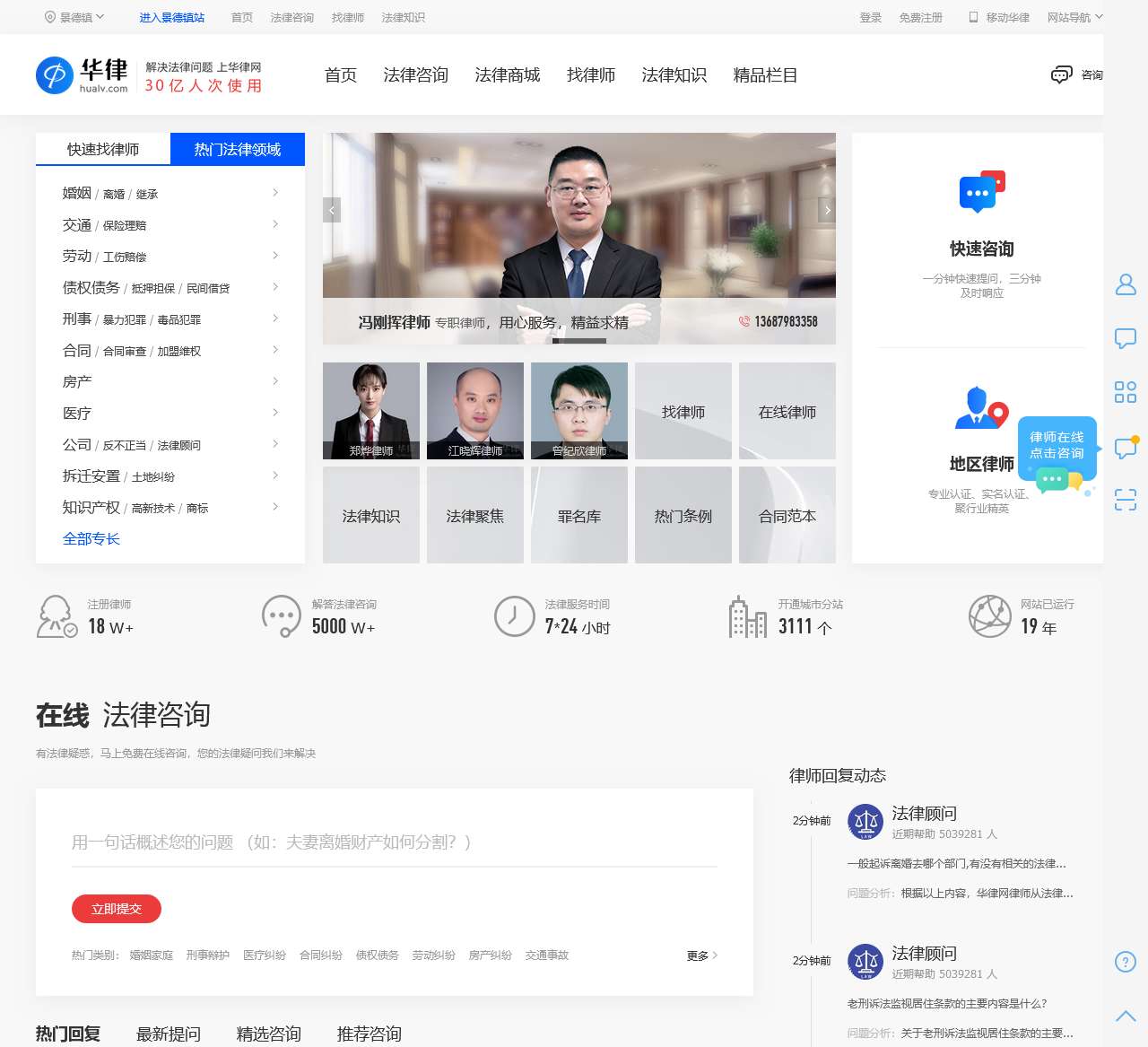Click the question summary input field
This screenshot has height=1047, width=1148.
[x=395, y=842]
